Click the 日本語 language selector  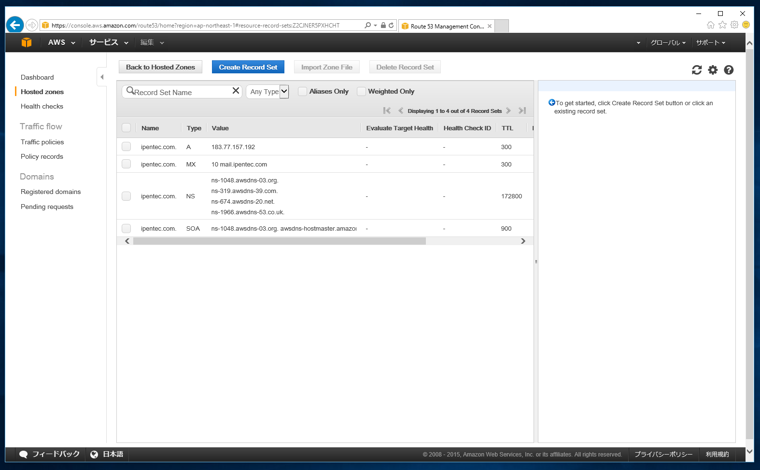[107, 454]
